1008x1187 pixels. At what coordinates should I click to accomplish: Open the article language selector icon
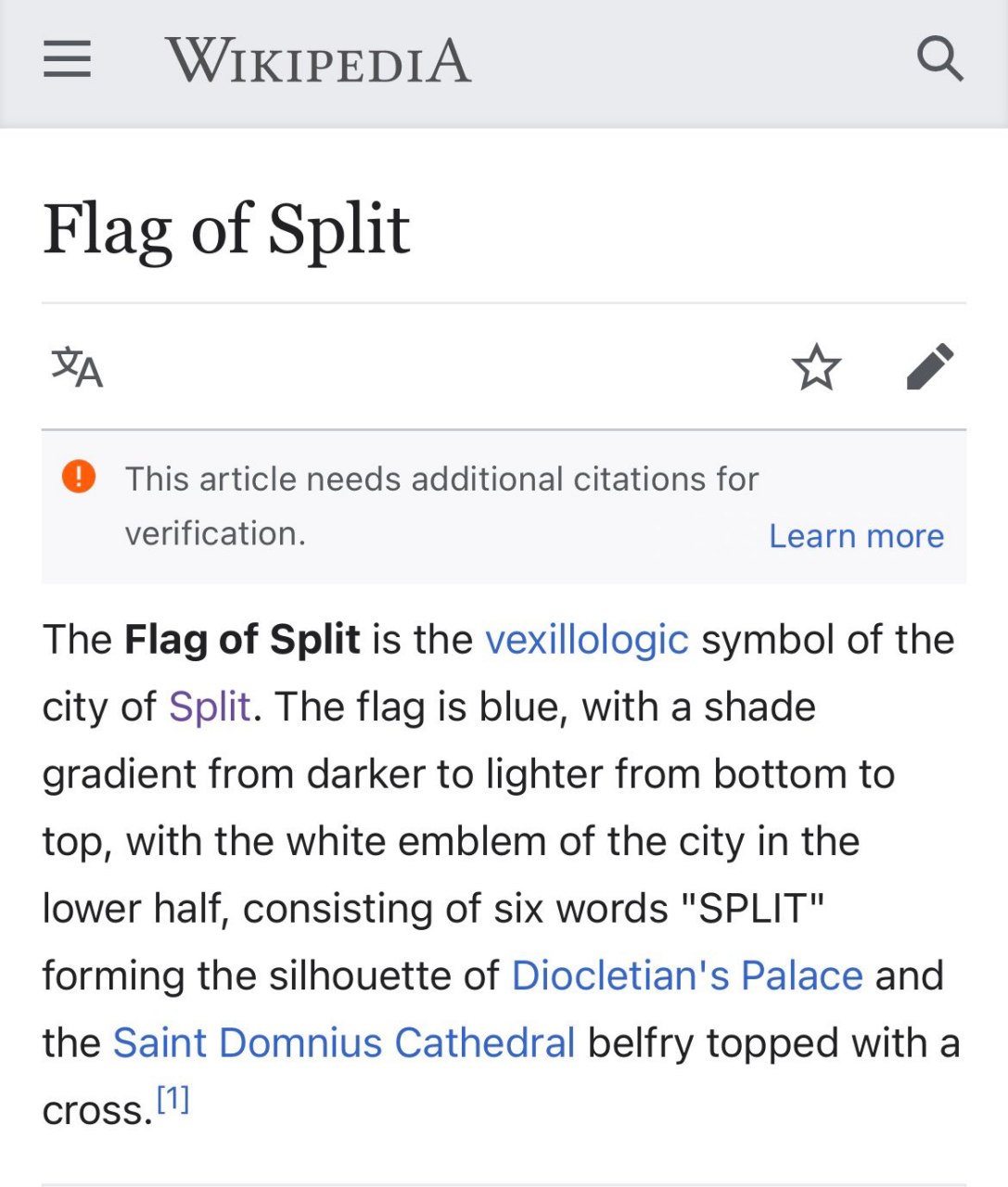click(77, 367)
